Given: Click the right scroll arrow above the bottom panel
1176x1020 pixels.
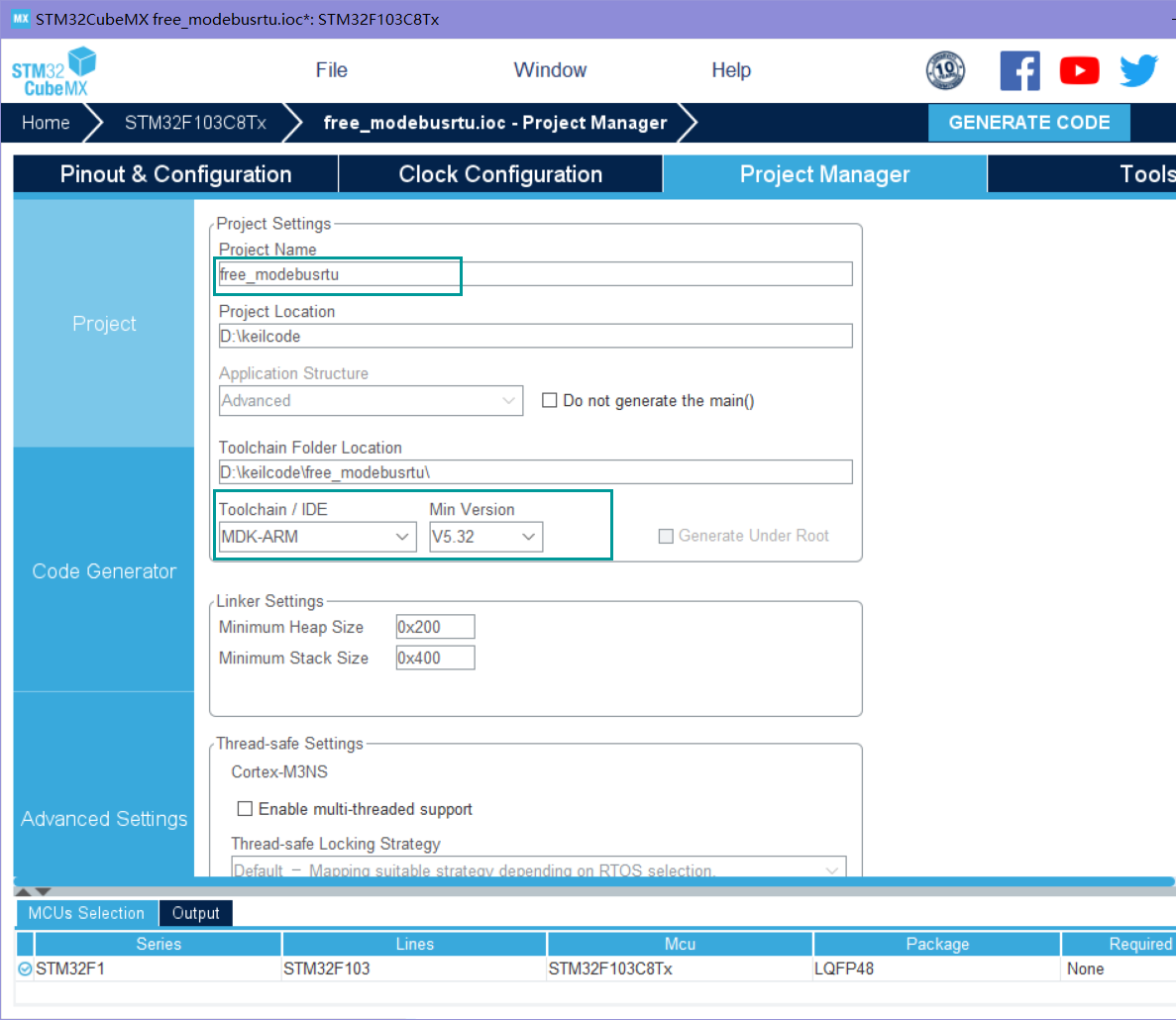Looking at the screenshot, I should point(45,891).
